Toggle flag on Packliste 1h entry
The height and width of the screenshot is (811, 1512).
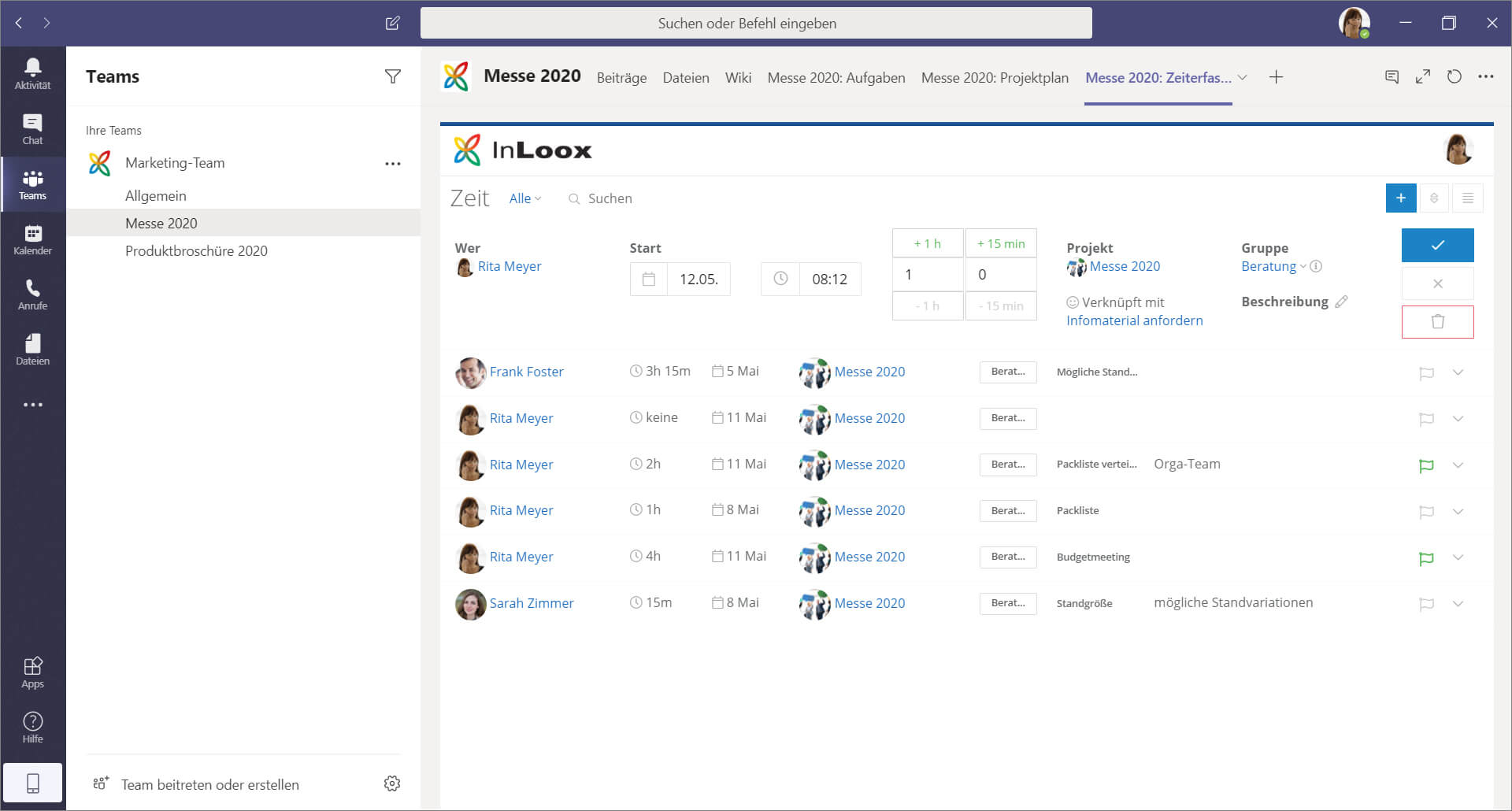point(1426,512)
